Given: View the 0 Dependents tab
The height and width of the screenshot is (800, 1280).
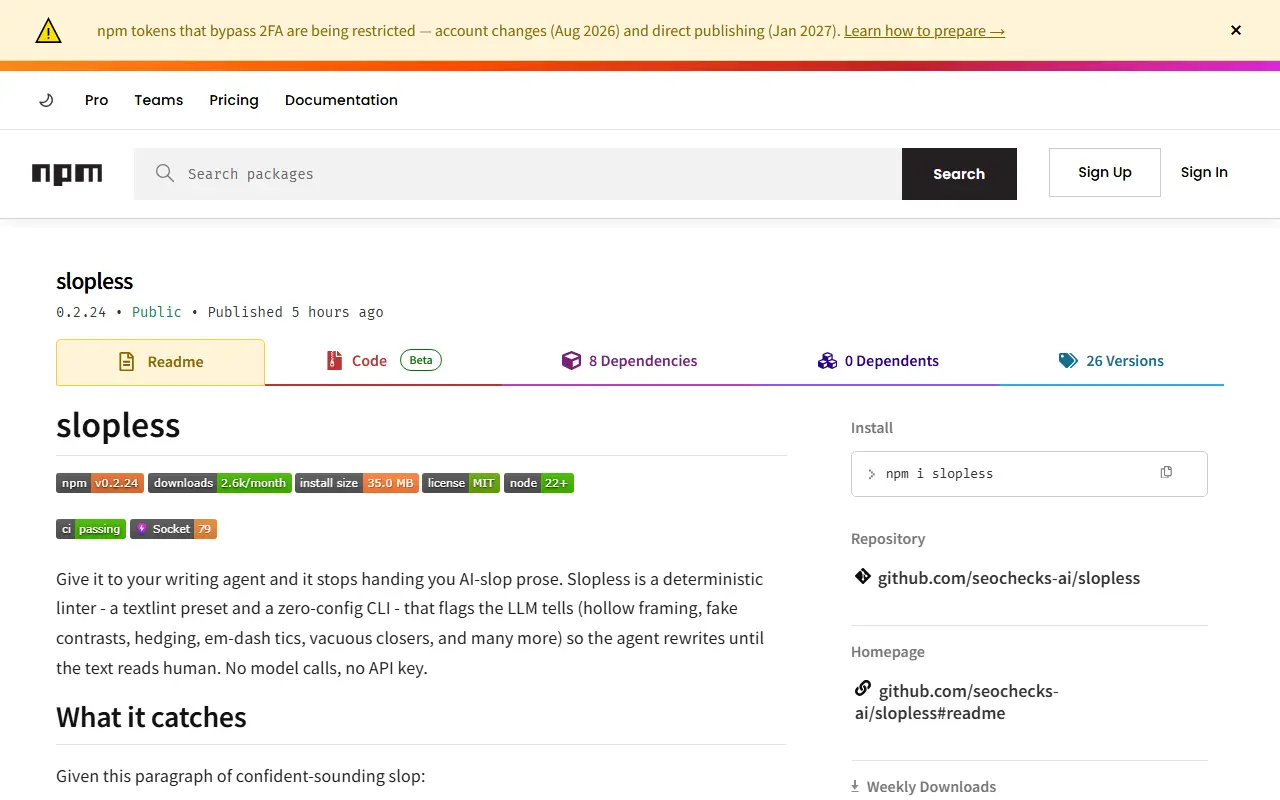Looking at the screenshot, I should point(878,361).
